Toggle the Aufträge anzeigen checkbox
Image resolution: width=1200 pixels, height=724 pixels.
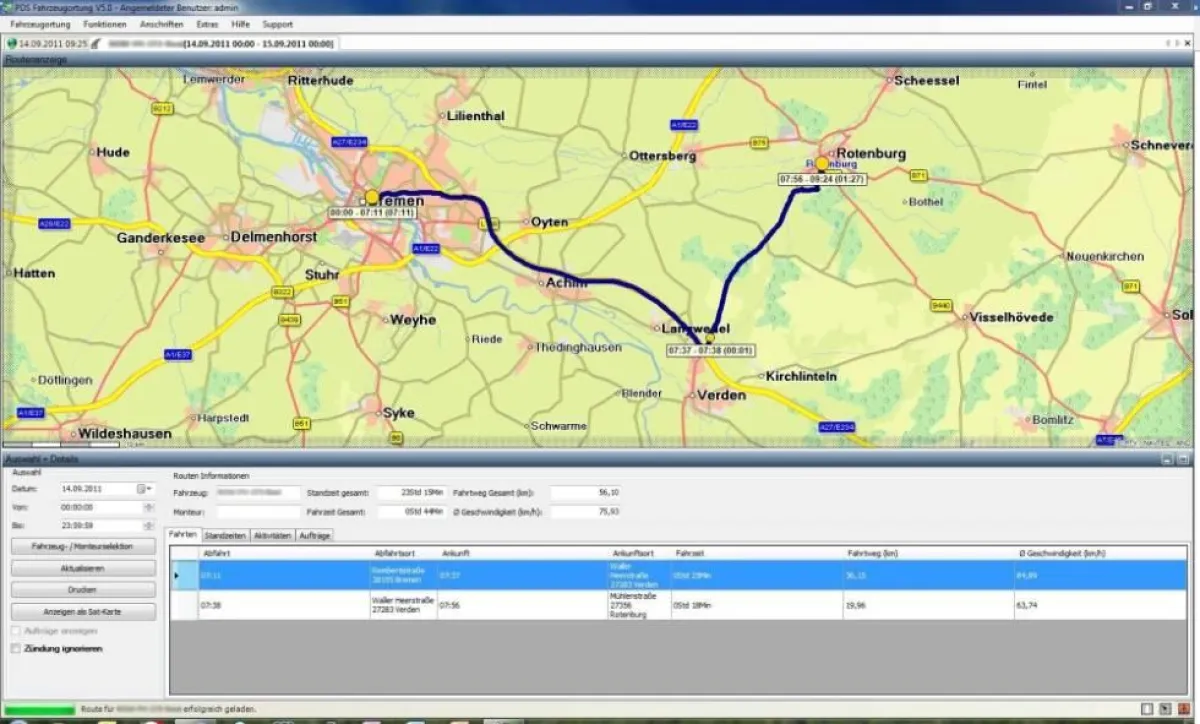(x=15, y=631)
